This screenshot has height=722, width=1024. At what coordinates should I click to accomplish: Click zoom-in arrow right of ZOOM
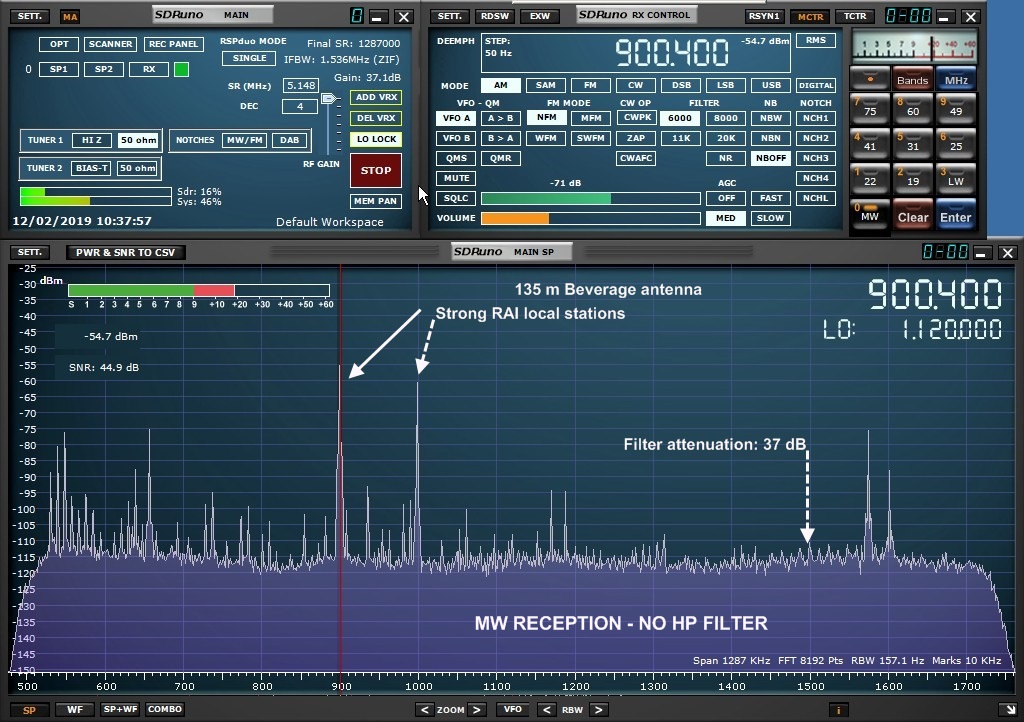pos(477,710)
